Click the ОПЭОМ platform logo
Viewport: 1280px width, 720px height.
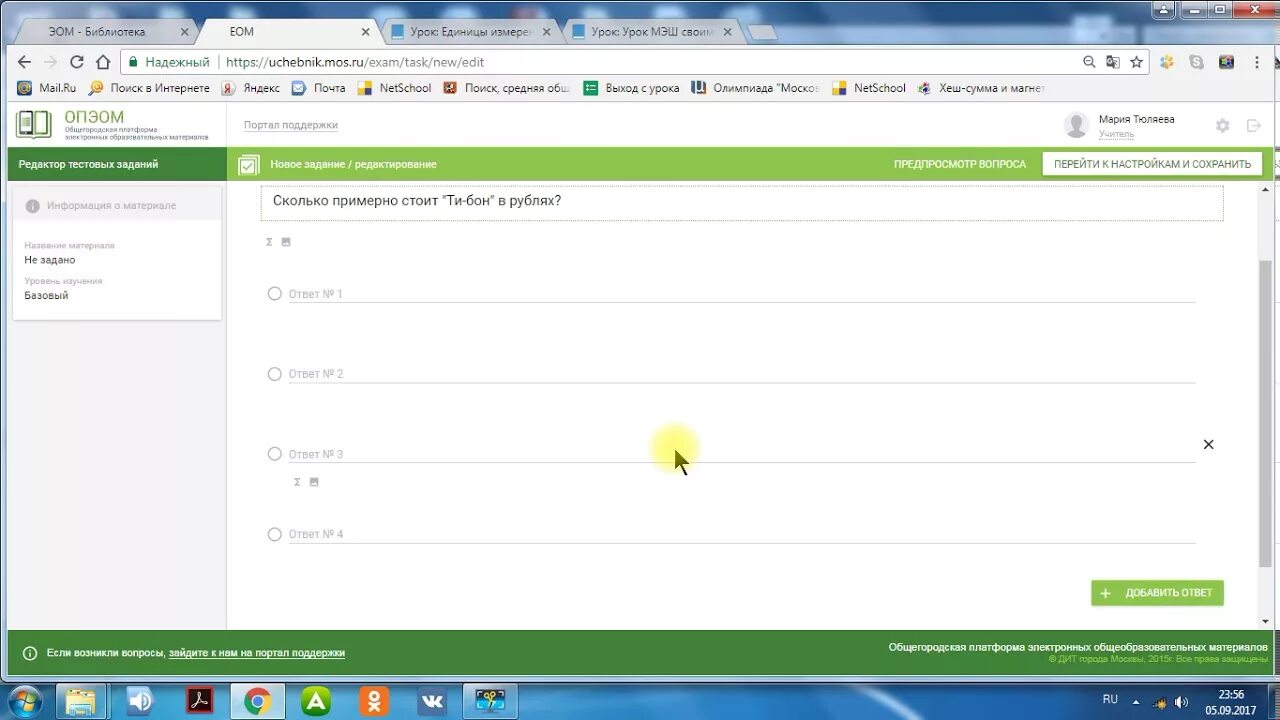[x=112, y=125]
